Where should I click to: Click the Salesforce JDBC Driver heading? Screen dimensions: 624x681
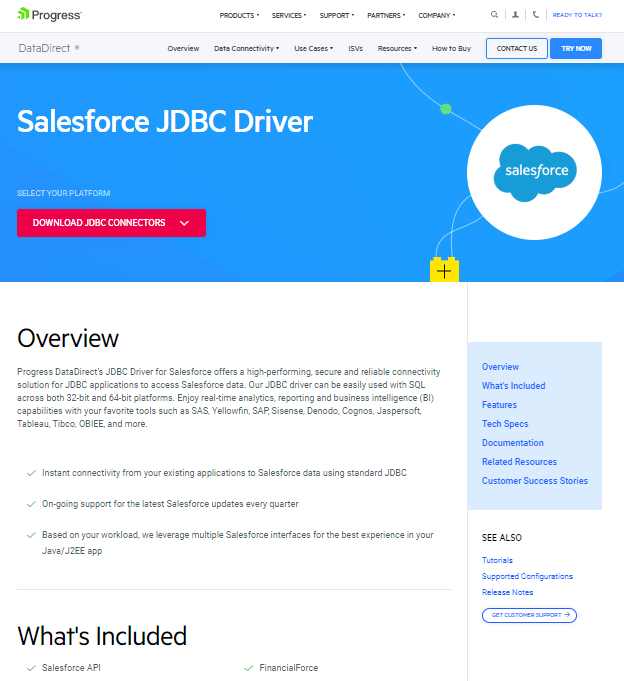click(x=165, y=121)
